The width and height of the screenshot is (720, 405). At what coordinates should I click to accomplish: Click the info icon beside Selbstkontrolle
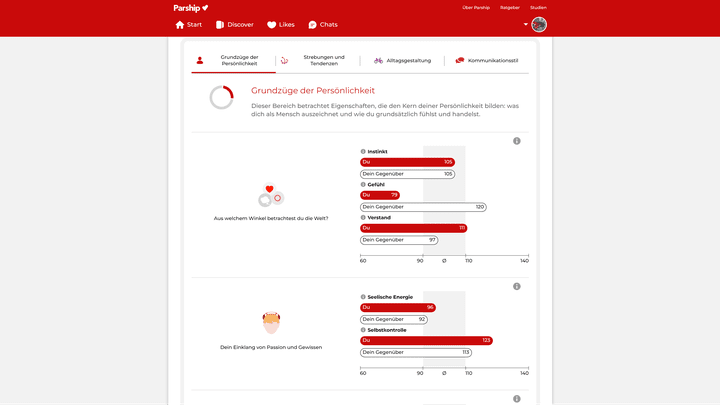(x=363, y=329)
